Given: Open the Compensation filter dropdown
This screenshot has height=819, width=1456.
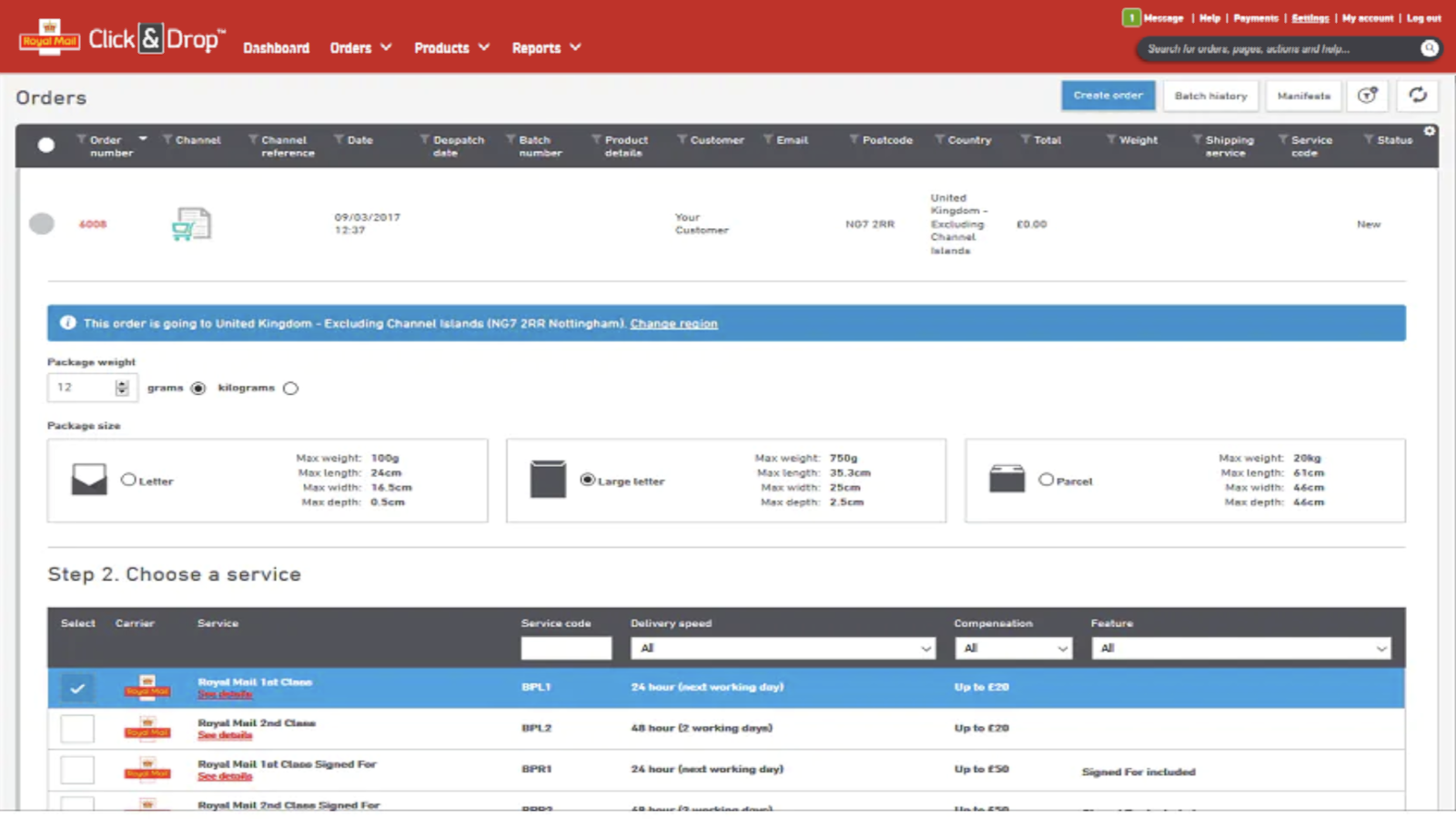Looking at the screenshot, I should (x=1013, y=648).
